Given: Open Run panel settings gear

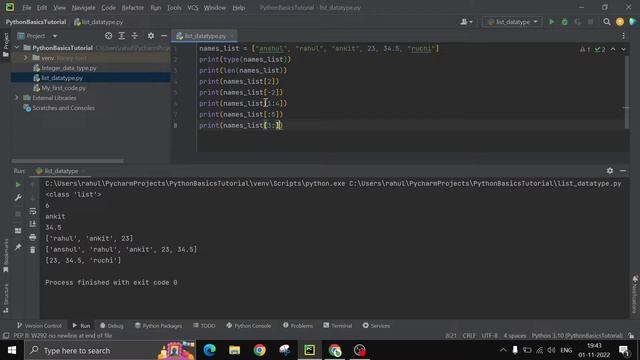Looking at the screenshot, I should pyautogui.click(x=610, y=171).
